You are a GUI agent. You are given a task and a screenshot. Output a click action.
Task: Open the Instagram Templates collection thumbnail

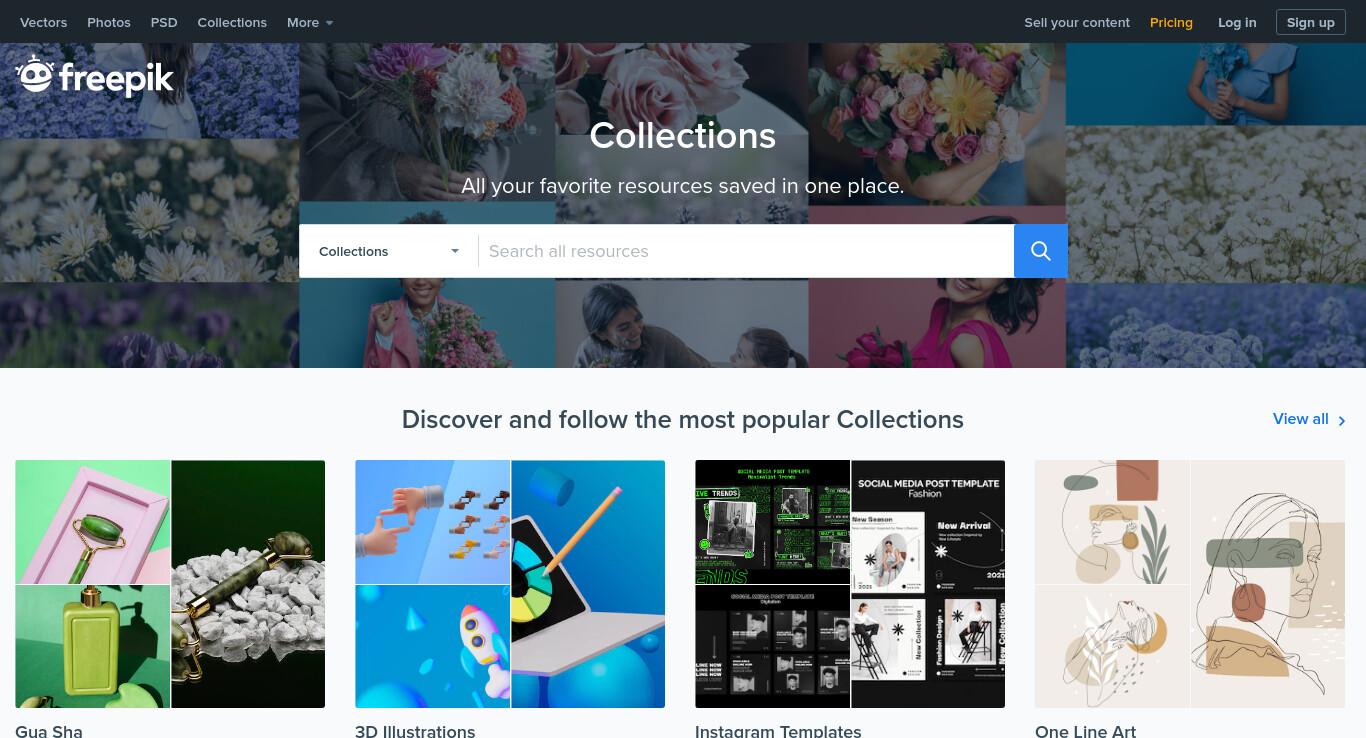[x=850, y=584]
